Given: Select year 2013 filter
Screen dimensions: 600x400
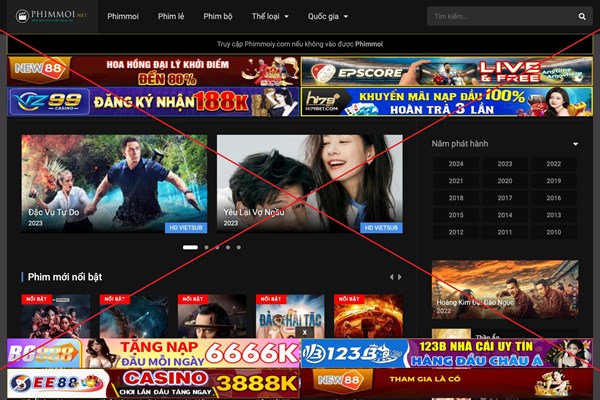Looking at the screenshot, I should [x=554, y=215].
